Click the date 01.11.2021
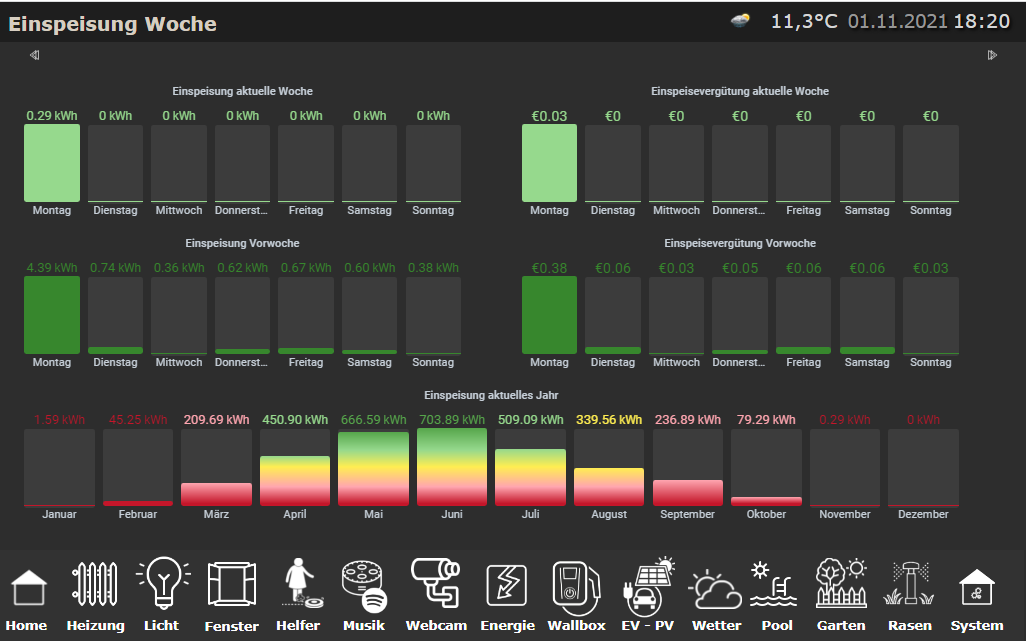Screen dimensions: 1026x641 click(898, 22)
